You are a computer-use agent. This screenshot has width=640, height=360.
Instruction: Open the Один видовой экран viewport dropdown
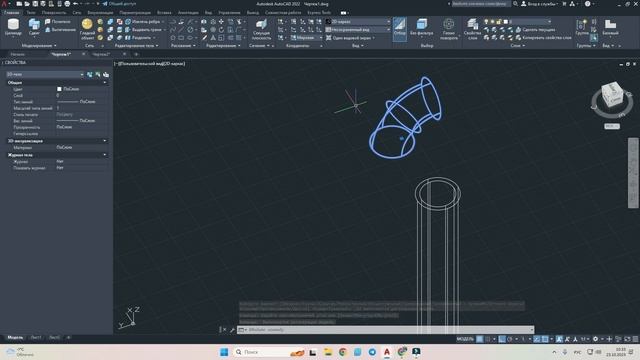(351, 38)
